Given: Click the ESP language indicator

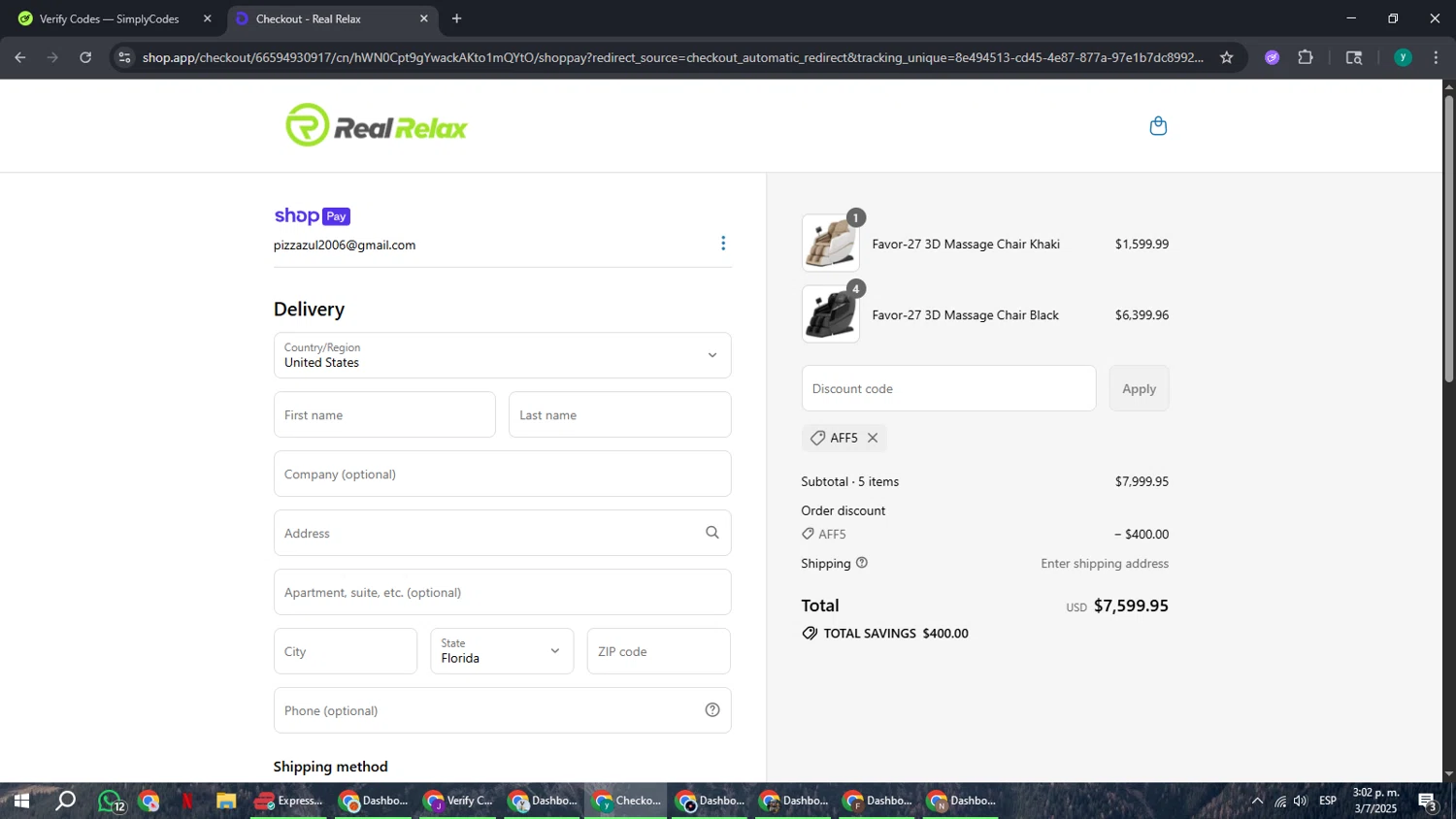Looking at the screenshot, I should 1328,801.
